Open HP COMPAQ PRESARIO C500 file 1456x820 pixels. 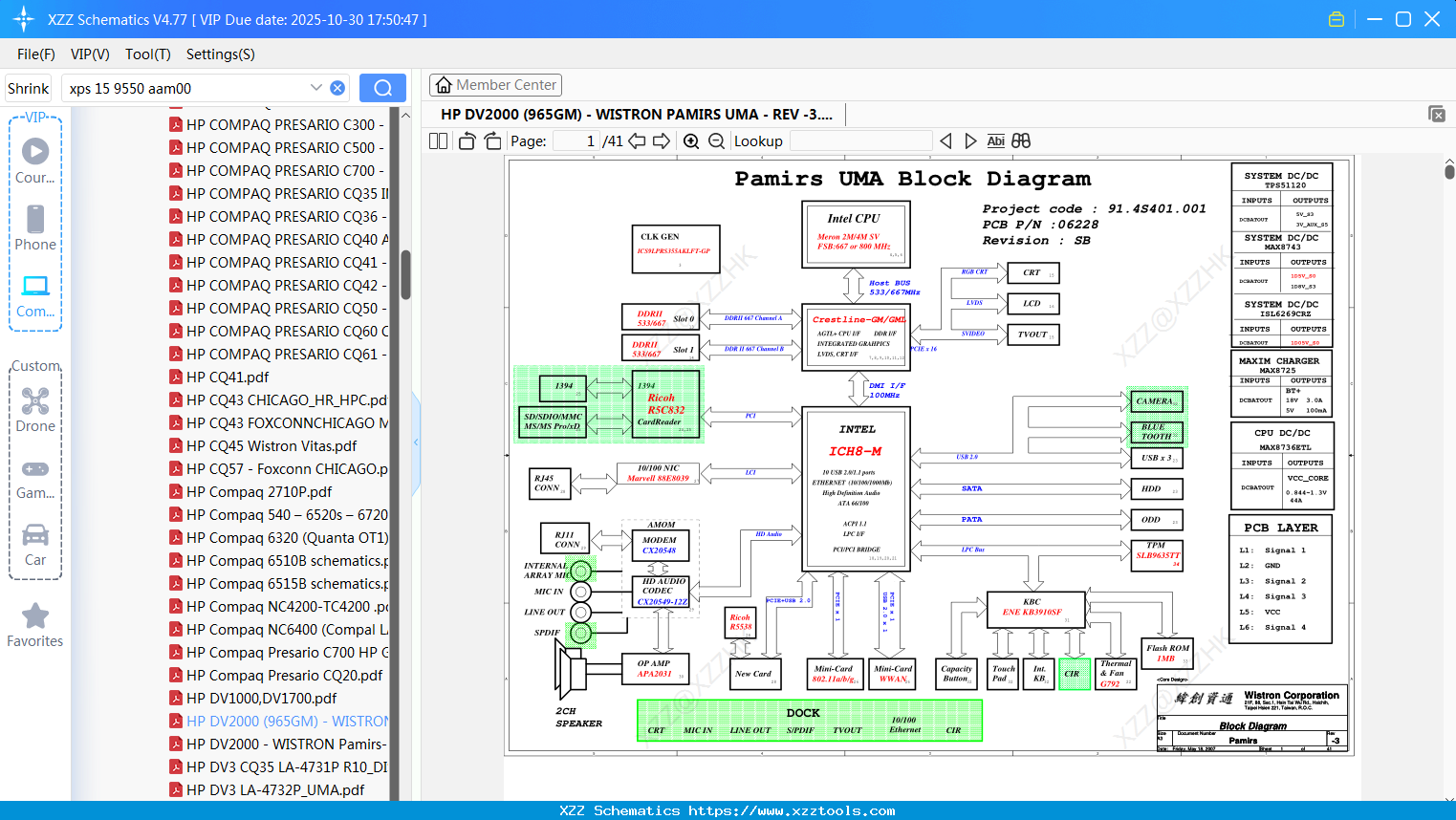[278, 147]
